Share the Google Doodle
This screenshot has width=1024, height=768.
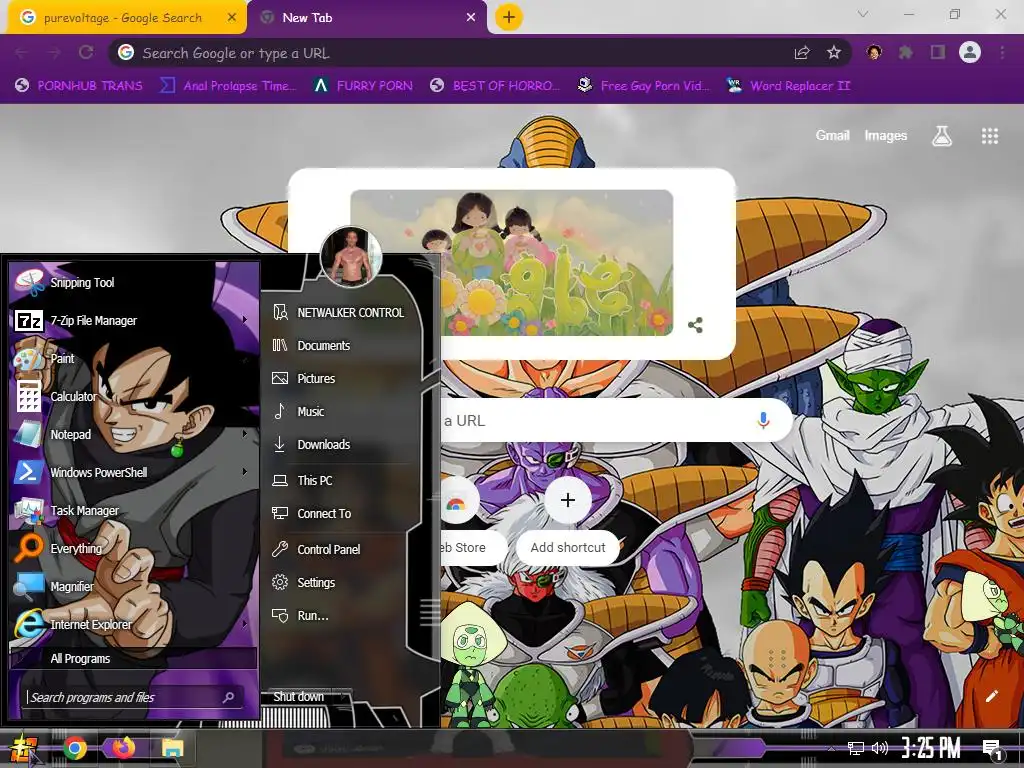tap(696, 325)
